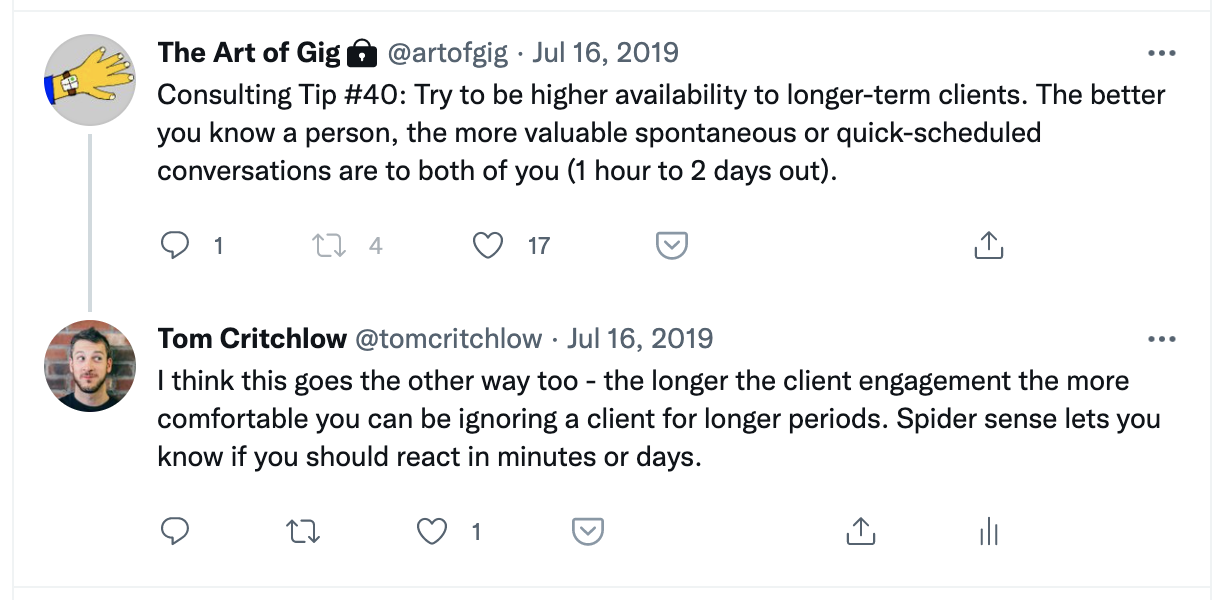Viewport: 1226px width, 600px height.
Task: Retweet Tom Critchlow's reply
Action: click(x=303, y=532)
